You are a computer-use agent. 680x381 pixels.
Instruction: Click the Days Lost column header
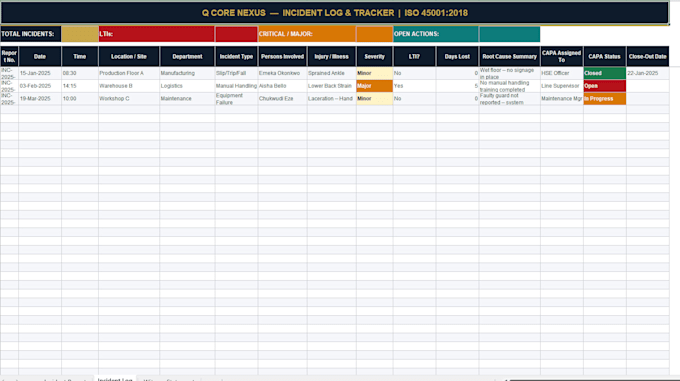[x=457, y=56]
